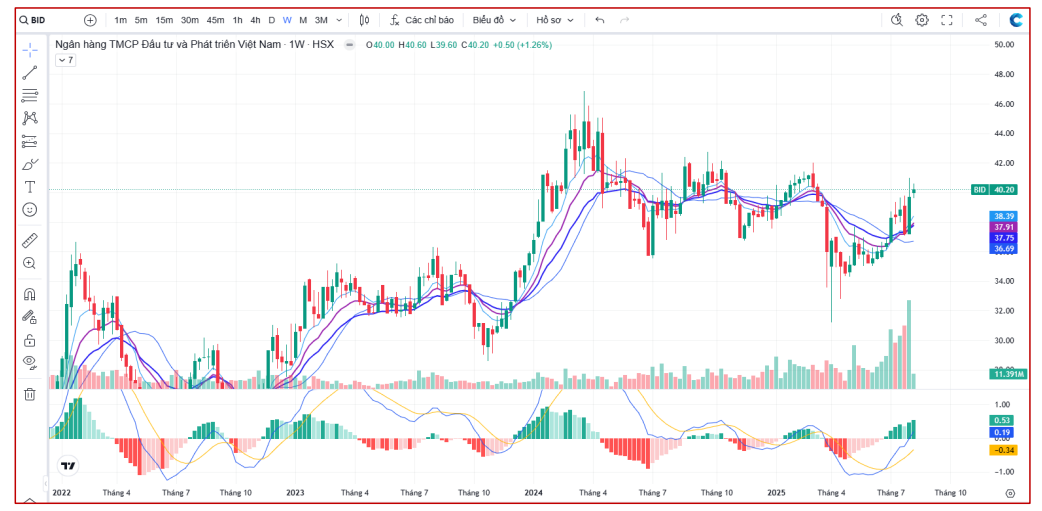Click the BID price label 40.20
This screenshot has height=511, width=1042.
992,189
